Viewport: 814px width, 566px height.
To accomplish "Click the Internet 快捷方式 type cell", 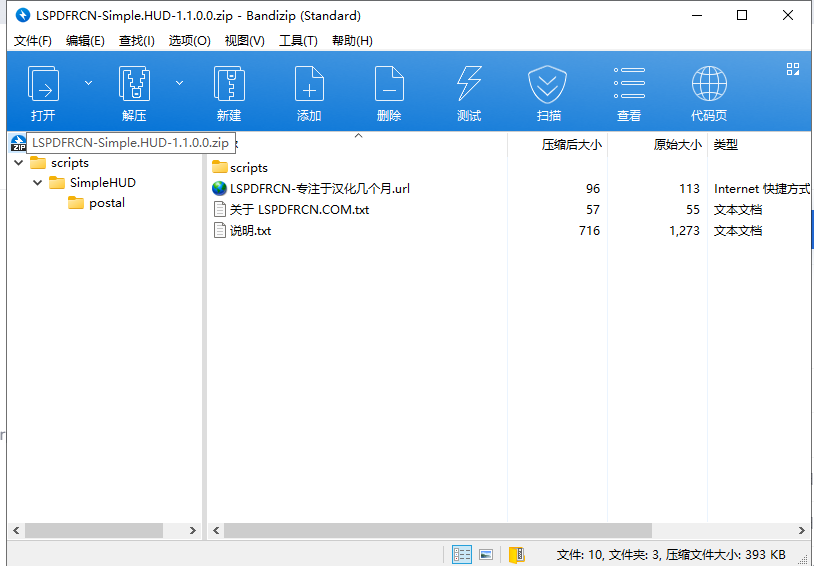I will (762, 188).
